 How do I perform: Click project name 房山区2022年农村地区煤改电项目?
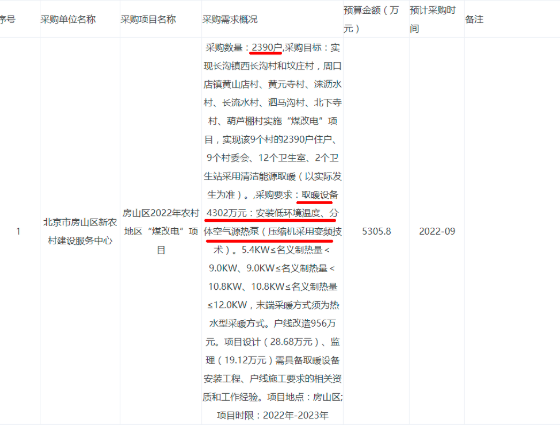tap(161, 231)
